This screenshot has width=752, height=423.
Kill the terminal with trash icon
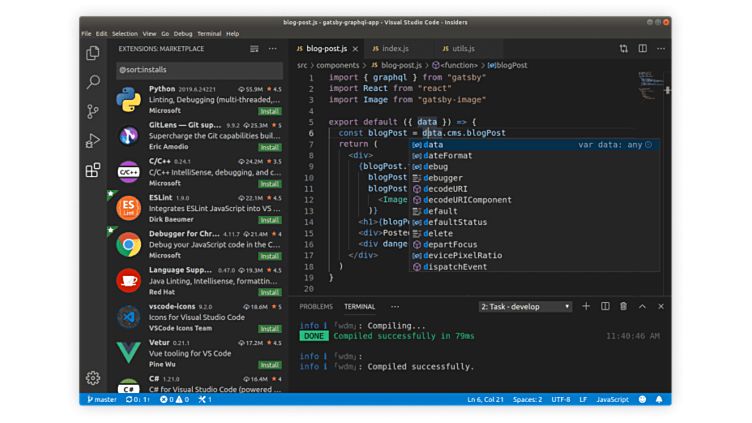point(623,306)
